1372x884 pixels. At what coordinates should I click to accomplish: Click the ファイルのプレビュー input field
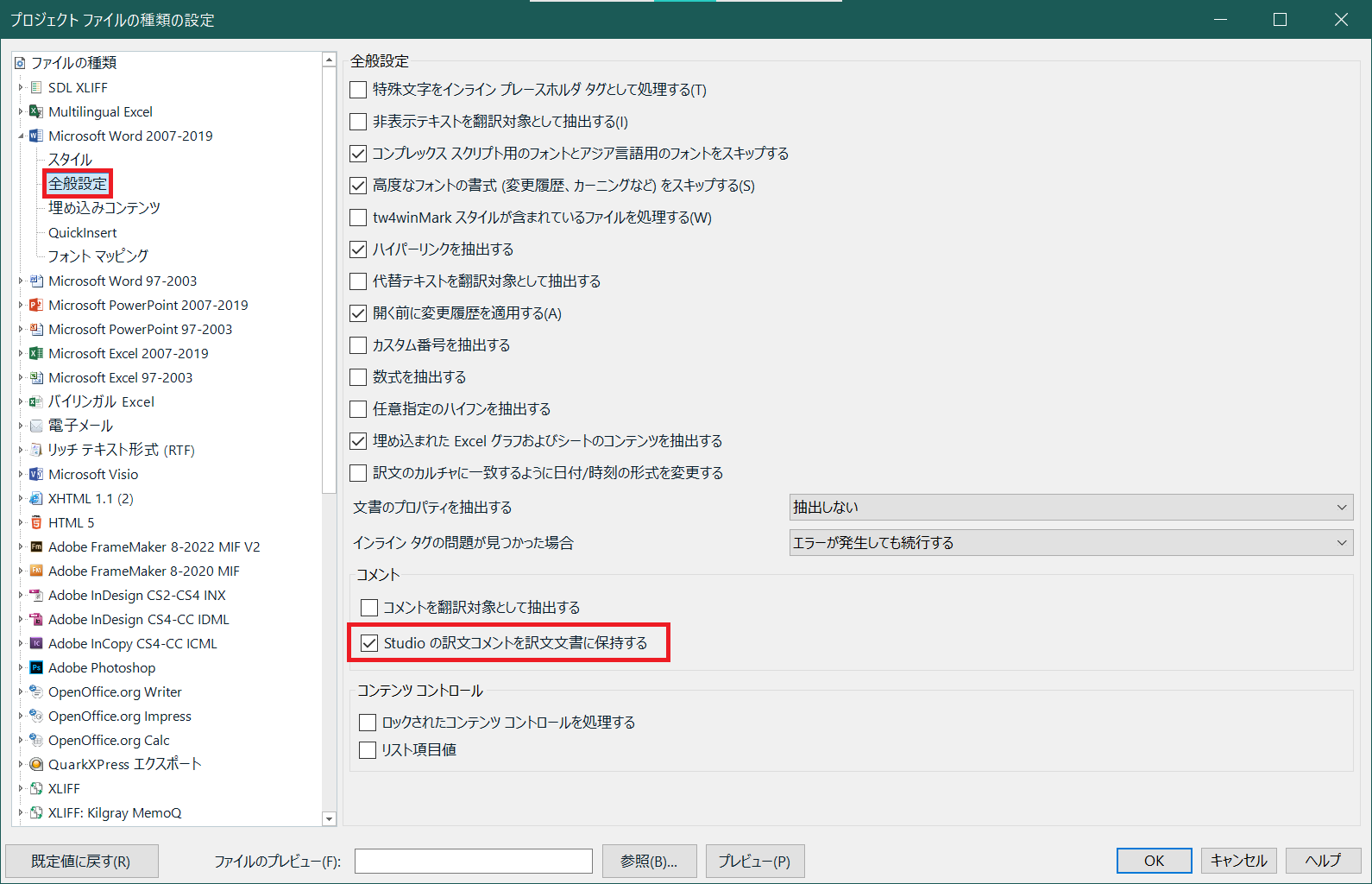click(473, 861)
